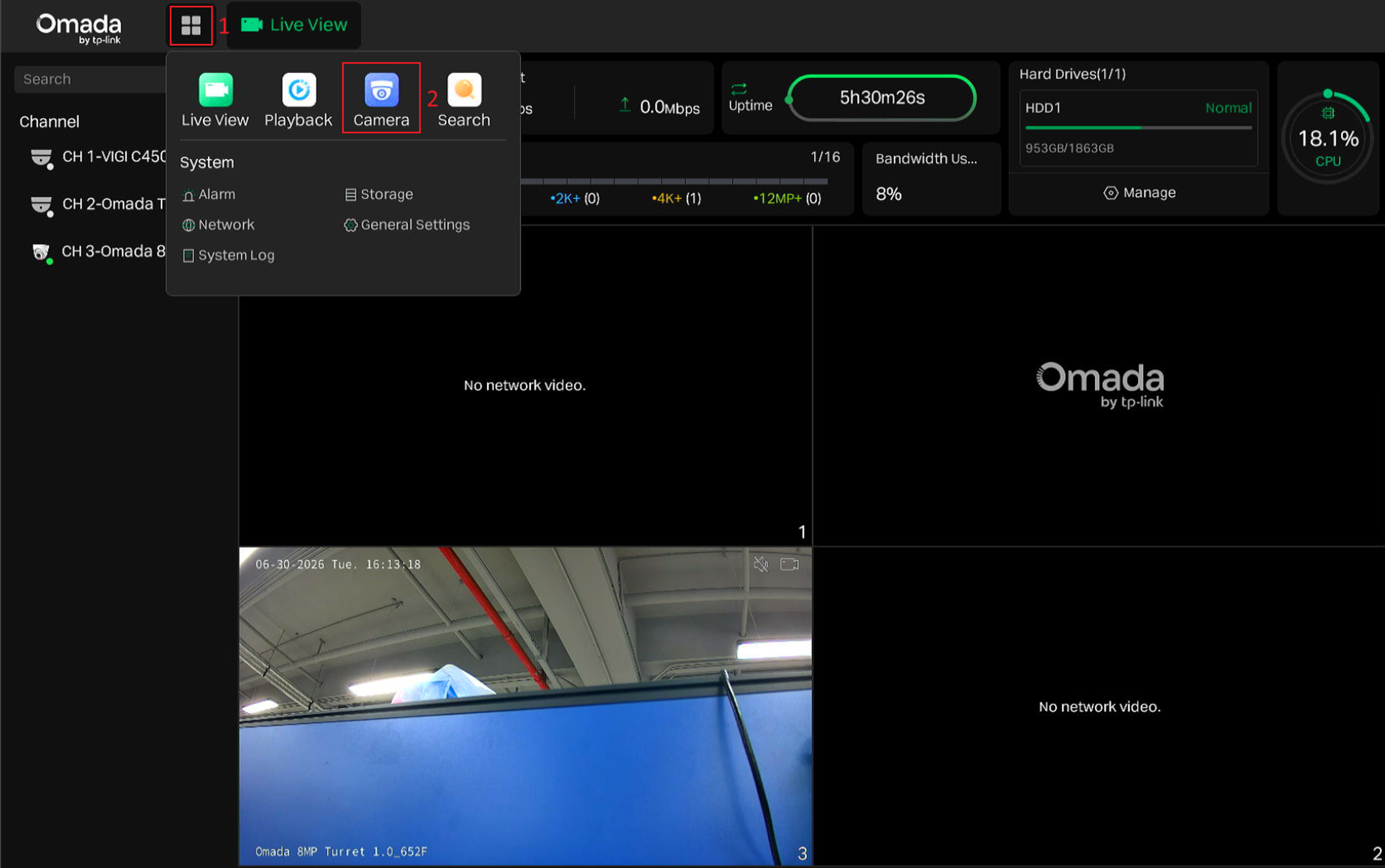Click the HDD1 storage usage bar
The height and width of the screenshot is (868, 1385).
pos(1139,128)
